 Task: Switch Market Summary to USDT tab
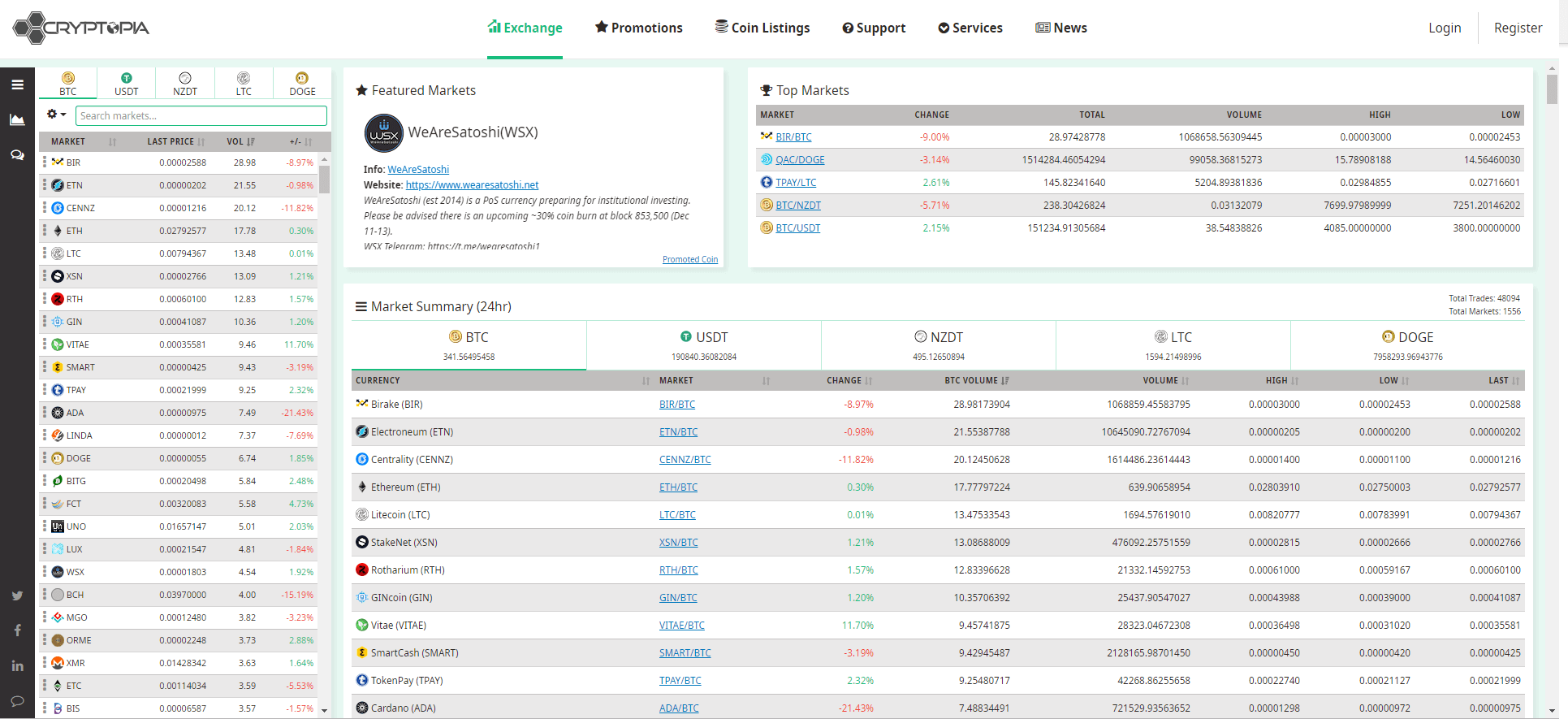click(704, 345)
